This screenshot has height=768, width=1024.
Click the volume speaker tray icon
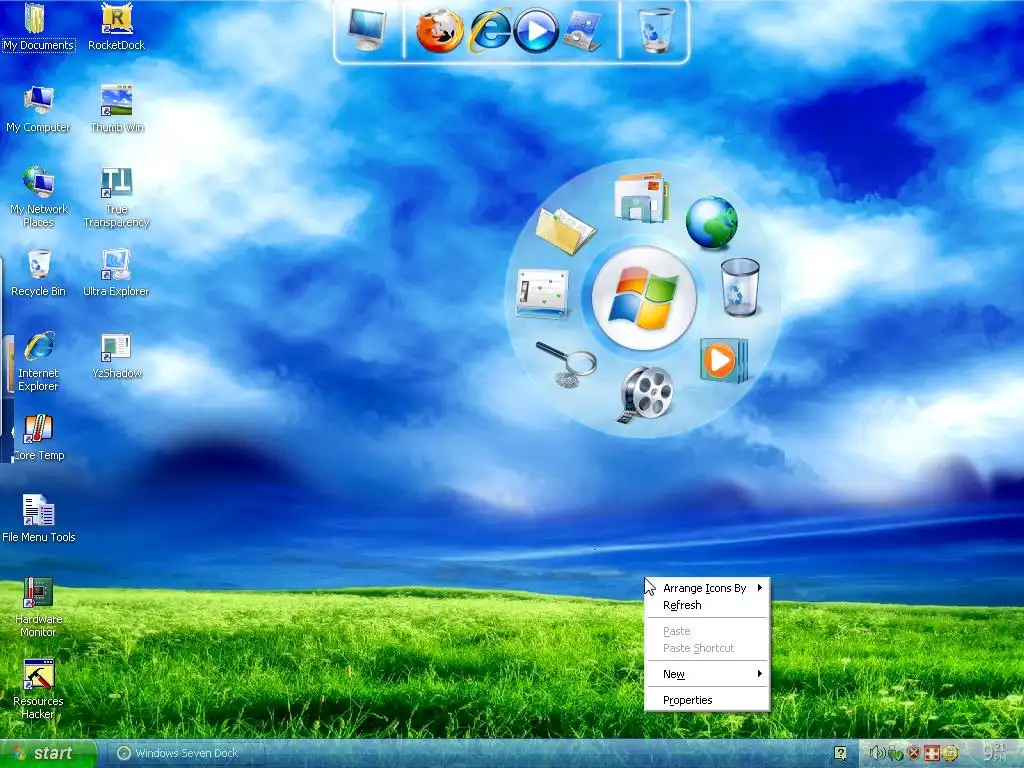pos(877,754)
